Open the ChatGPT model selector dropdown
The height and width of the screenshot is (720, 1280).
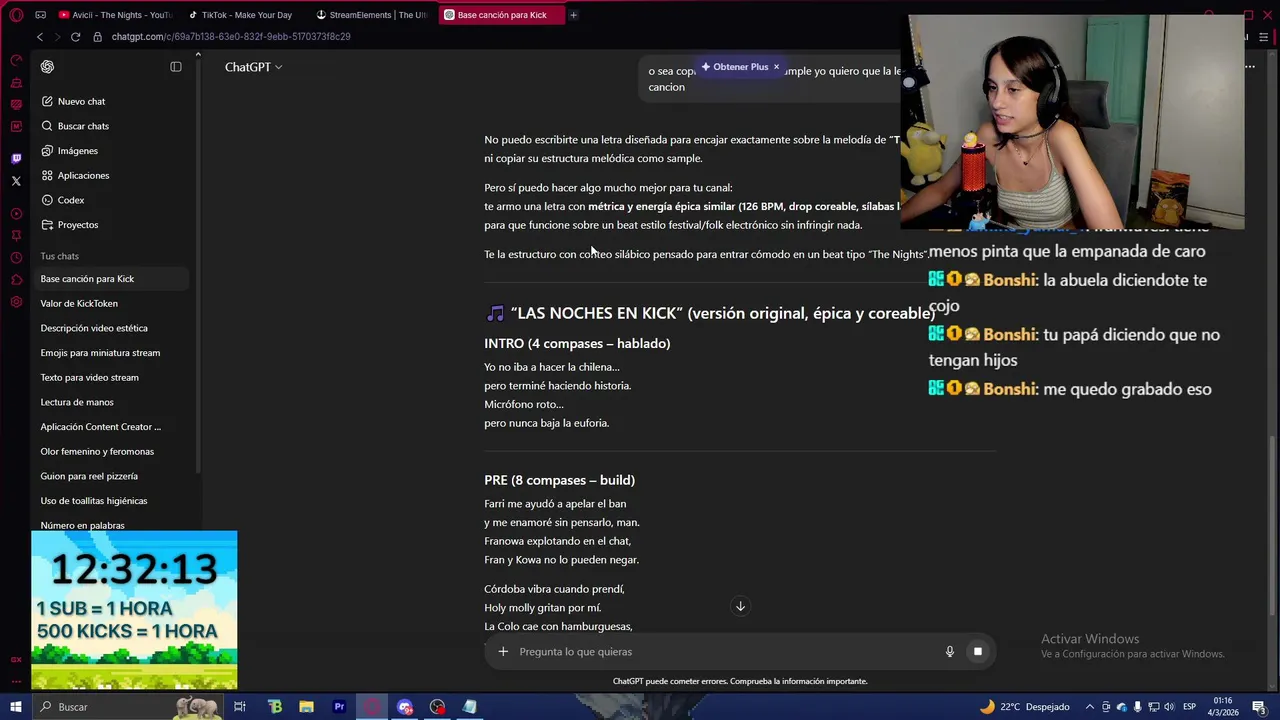point(253,67)
